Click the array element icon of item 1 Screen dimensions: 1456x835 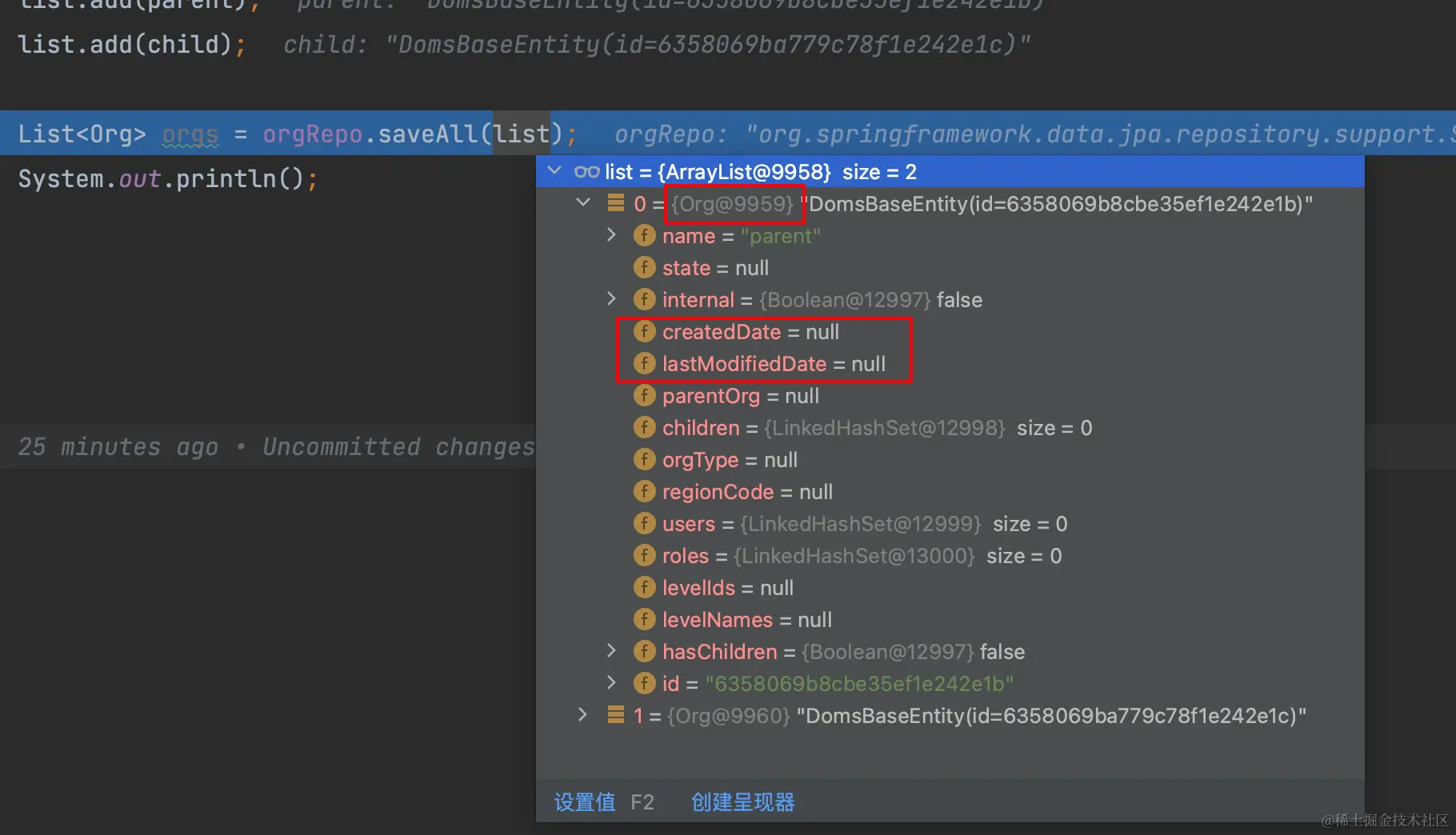[616, 715]
